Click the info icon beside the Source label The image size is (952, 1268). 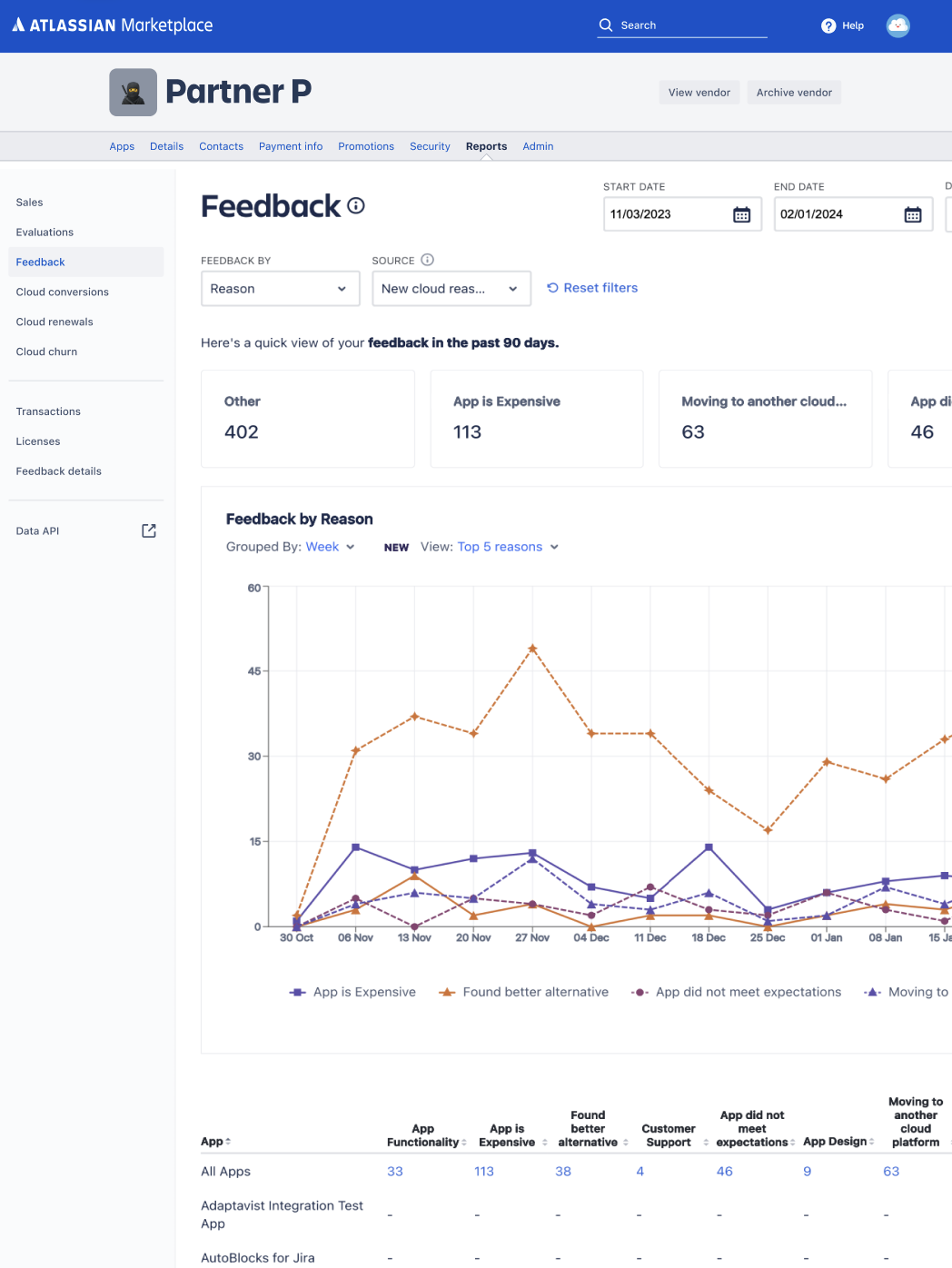coord(428,260)
